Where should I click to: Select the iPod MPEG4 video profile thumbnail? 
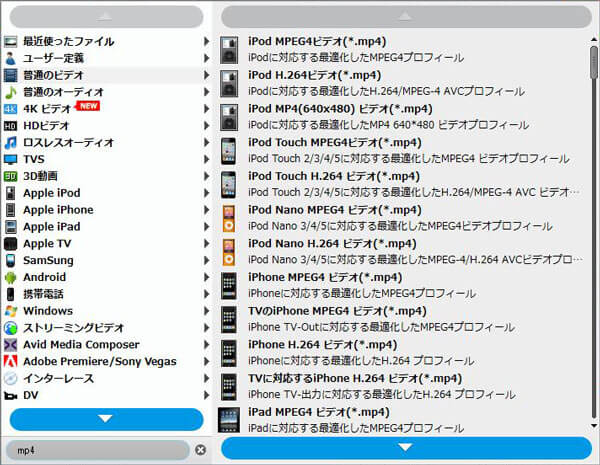pyautogui.click(x=229, y=50)
